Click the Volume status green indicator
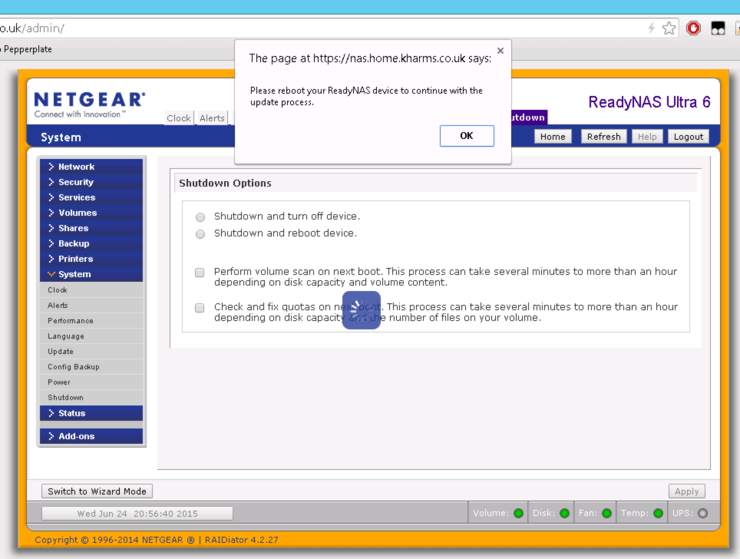The height and width of the screenshot is (559, 740). [x=518, y=513]
